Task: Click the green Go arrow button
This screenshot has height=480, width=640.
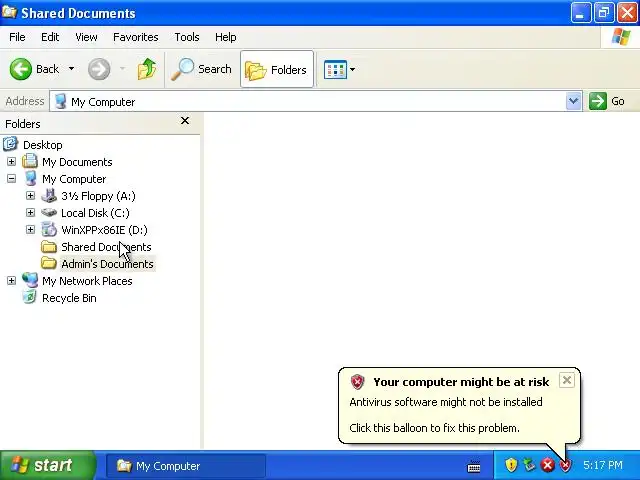Action: tap(598, 101)
